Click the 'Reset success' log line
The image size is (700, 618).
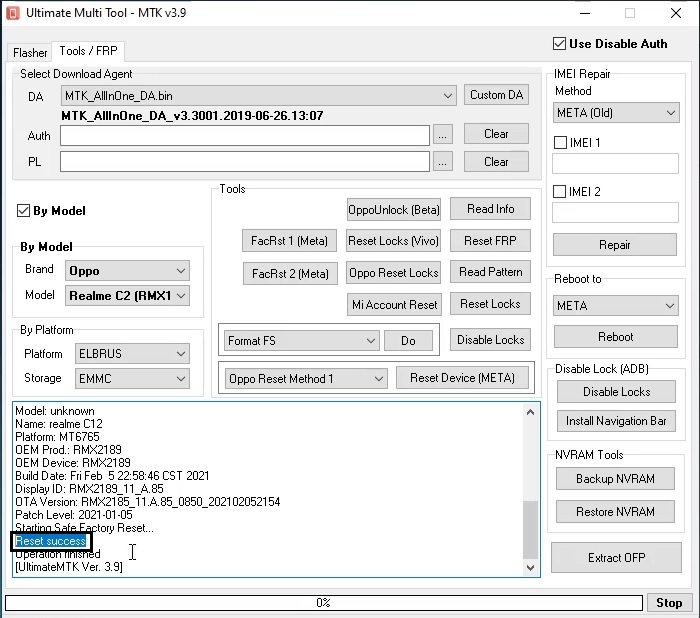click(50, 541)
